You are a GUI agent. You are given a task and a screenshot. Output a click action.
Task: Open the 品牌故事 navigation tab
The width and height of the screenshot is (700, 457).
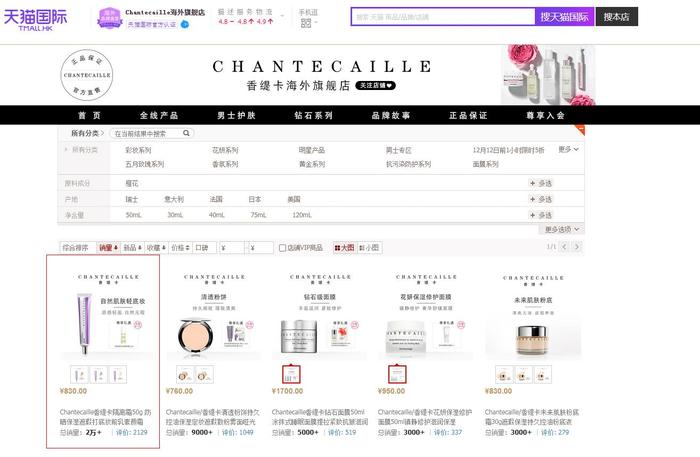[391, 115]
